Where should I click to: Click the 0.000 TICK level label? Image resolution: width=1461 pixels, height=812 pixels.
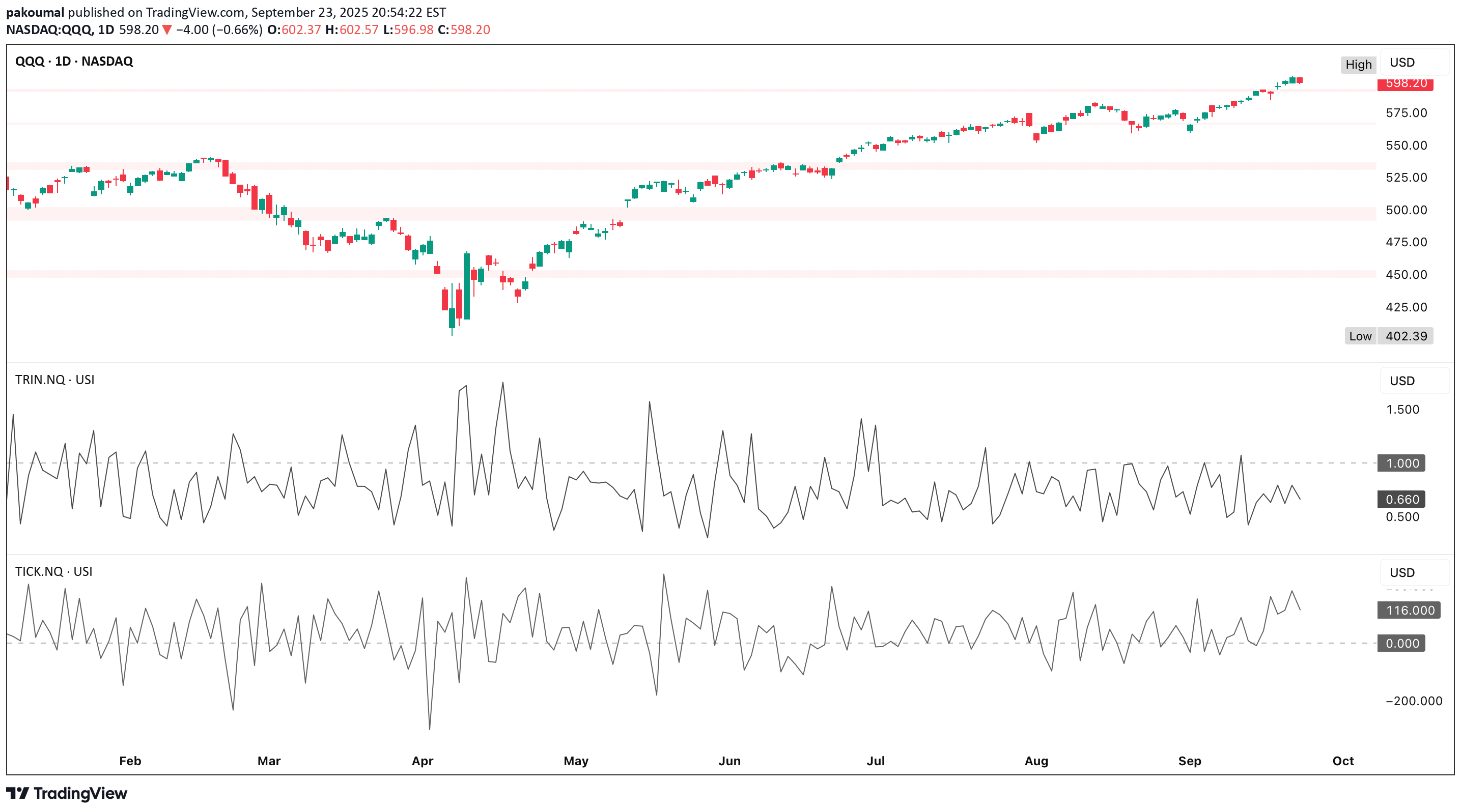click(1401, 643)
